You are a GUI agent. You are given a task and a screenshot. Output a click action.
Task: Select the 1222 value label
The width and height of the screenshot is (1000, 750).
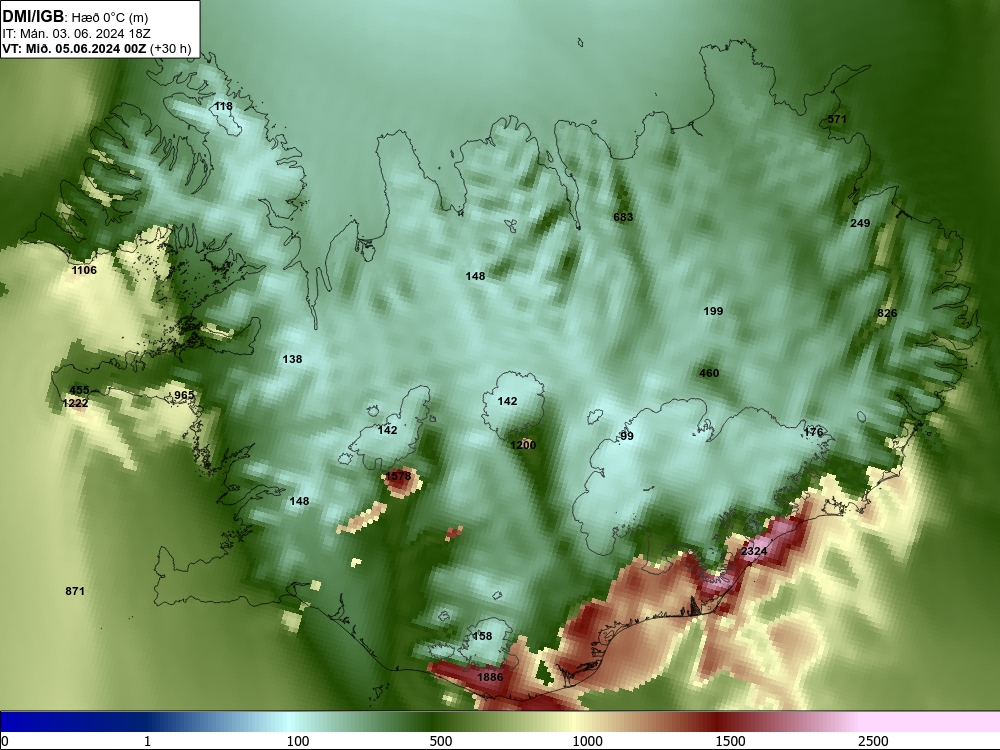tap(75, 403)
